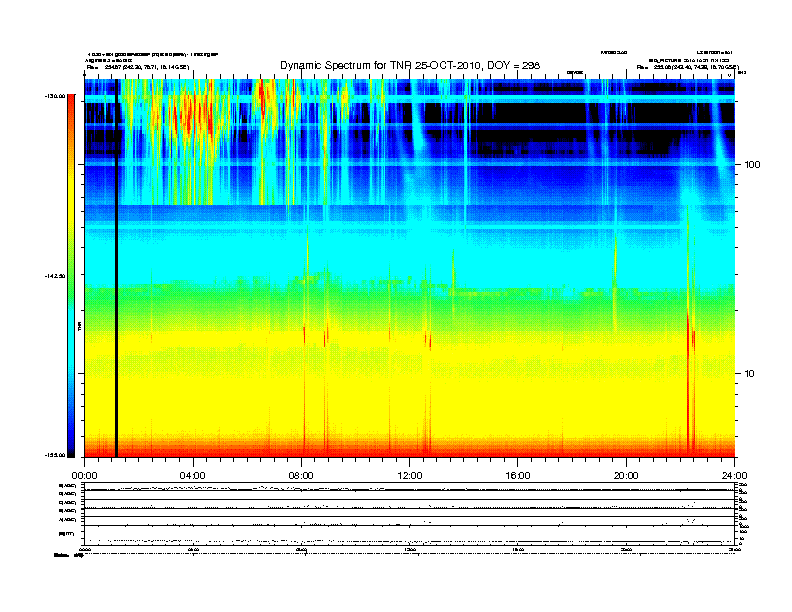Click the "04:00" time axis label
Viewport: 792px width, 612px height.
[193, 476]
